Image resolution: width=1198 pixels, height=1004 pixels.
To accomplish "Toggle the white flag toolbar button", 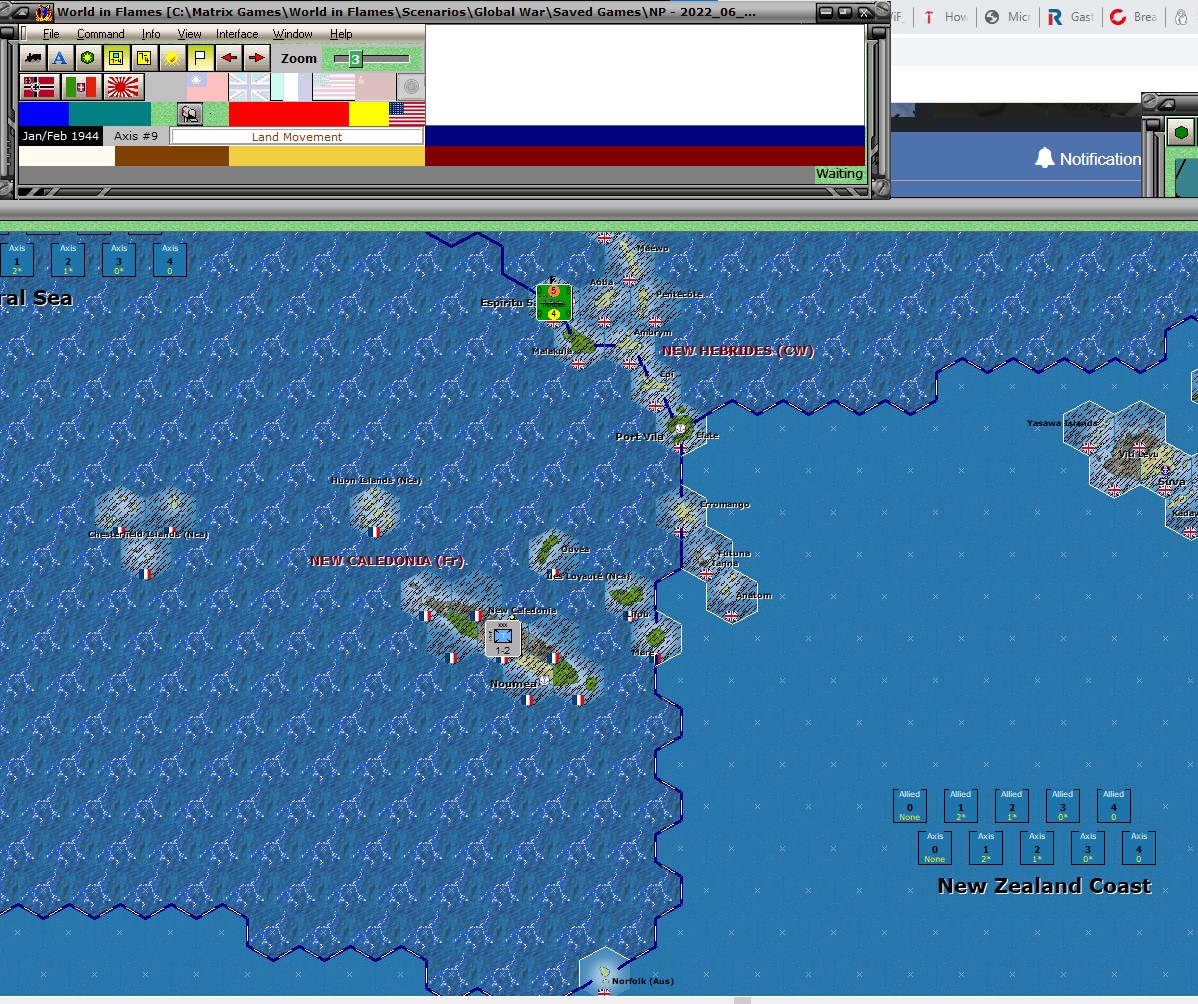I will (x=200, y=58).
